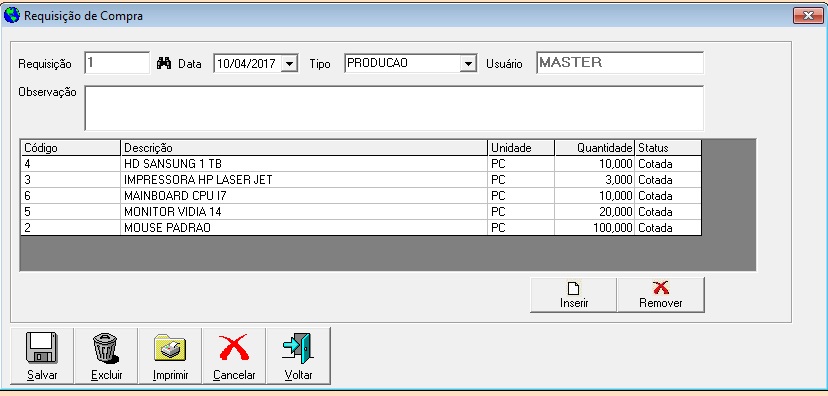Screen dimensions: 828x396
Task: Click quantity 3,000 in IMPRESSORA row
Action: pyautogui.click(x=595, y=180)
